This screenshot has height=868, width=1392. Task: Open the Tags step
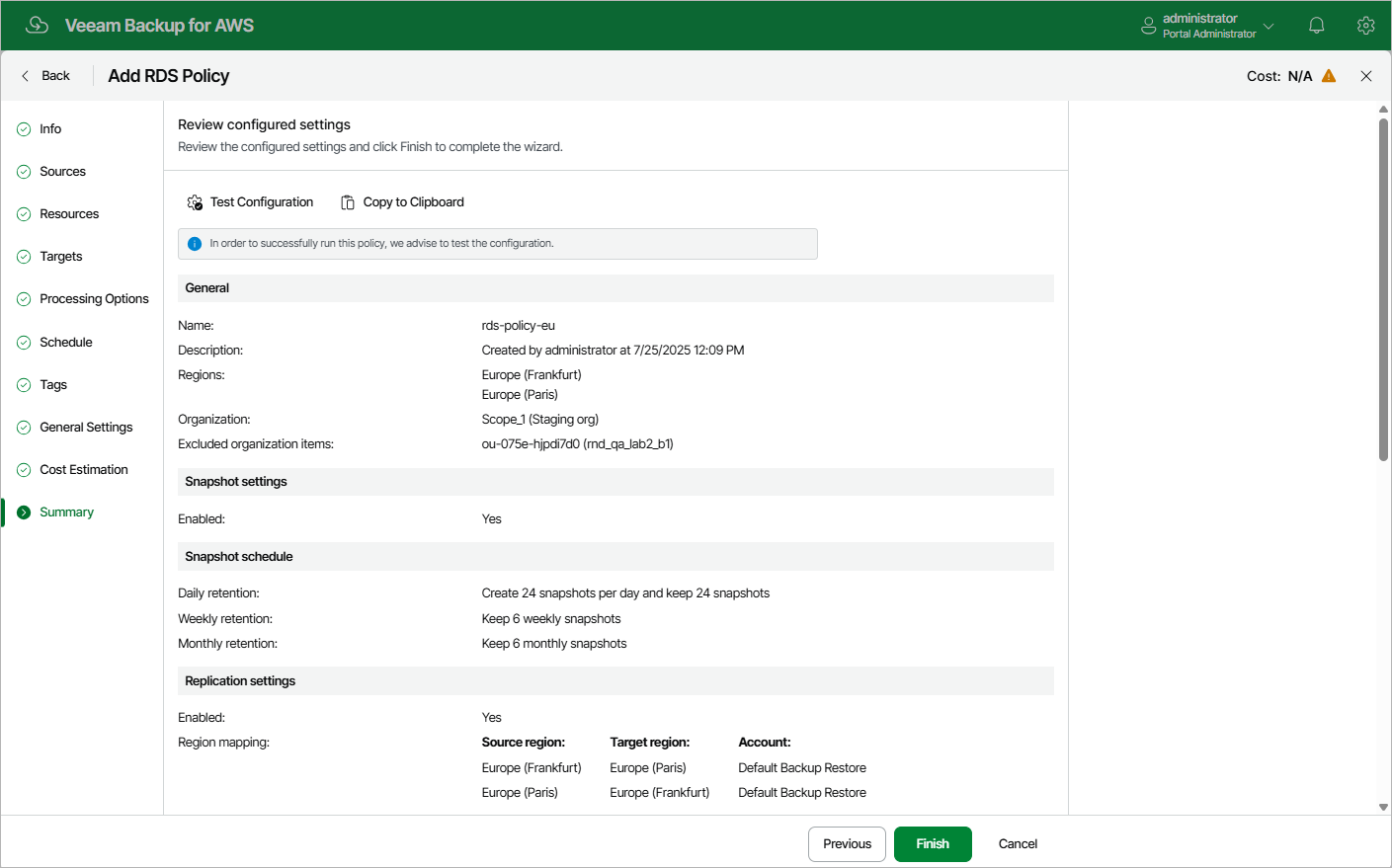(53, 385)
